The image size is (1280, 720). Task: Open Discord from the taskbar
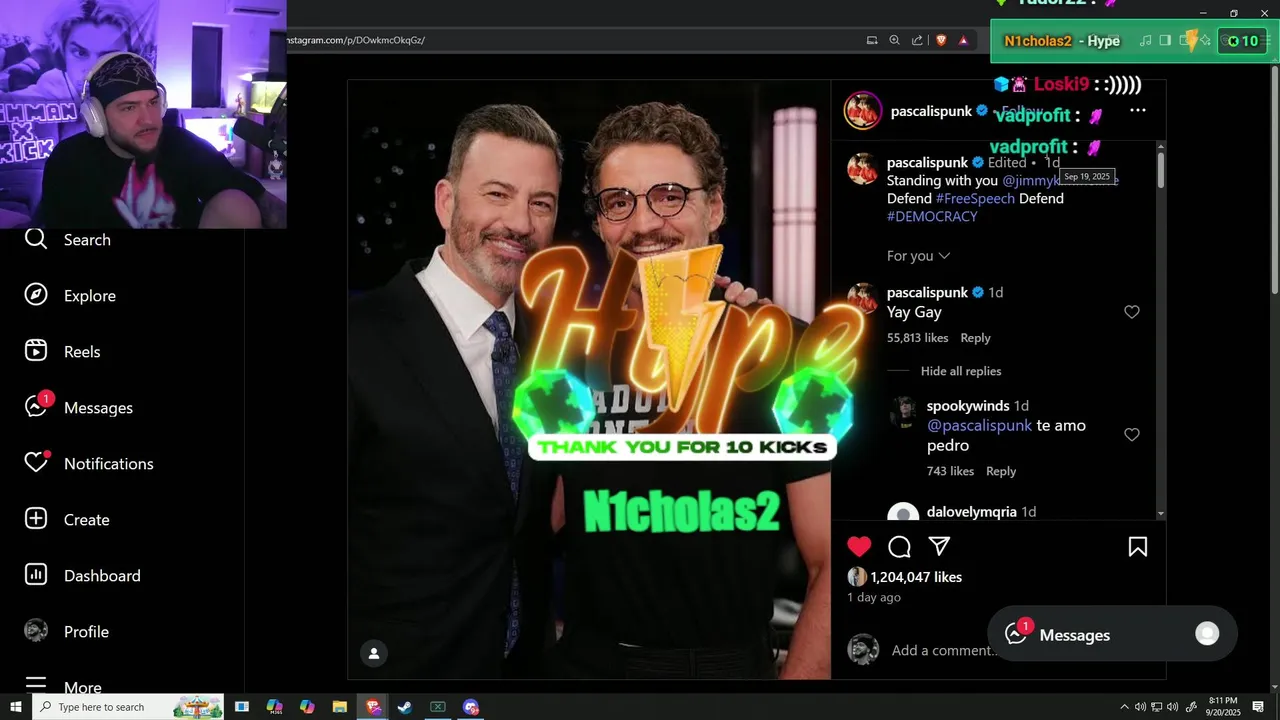point(471,707)
